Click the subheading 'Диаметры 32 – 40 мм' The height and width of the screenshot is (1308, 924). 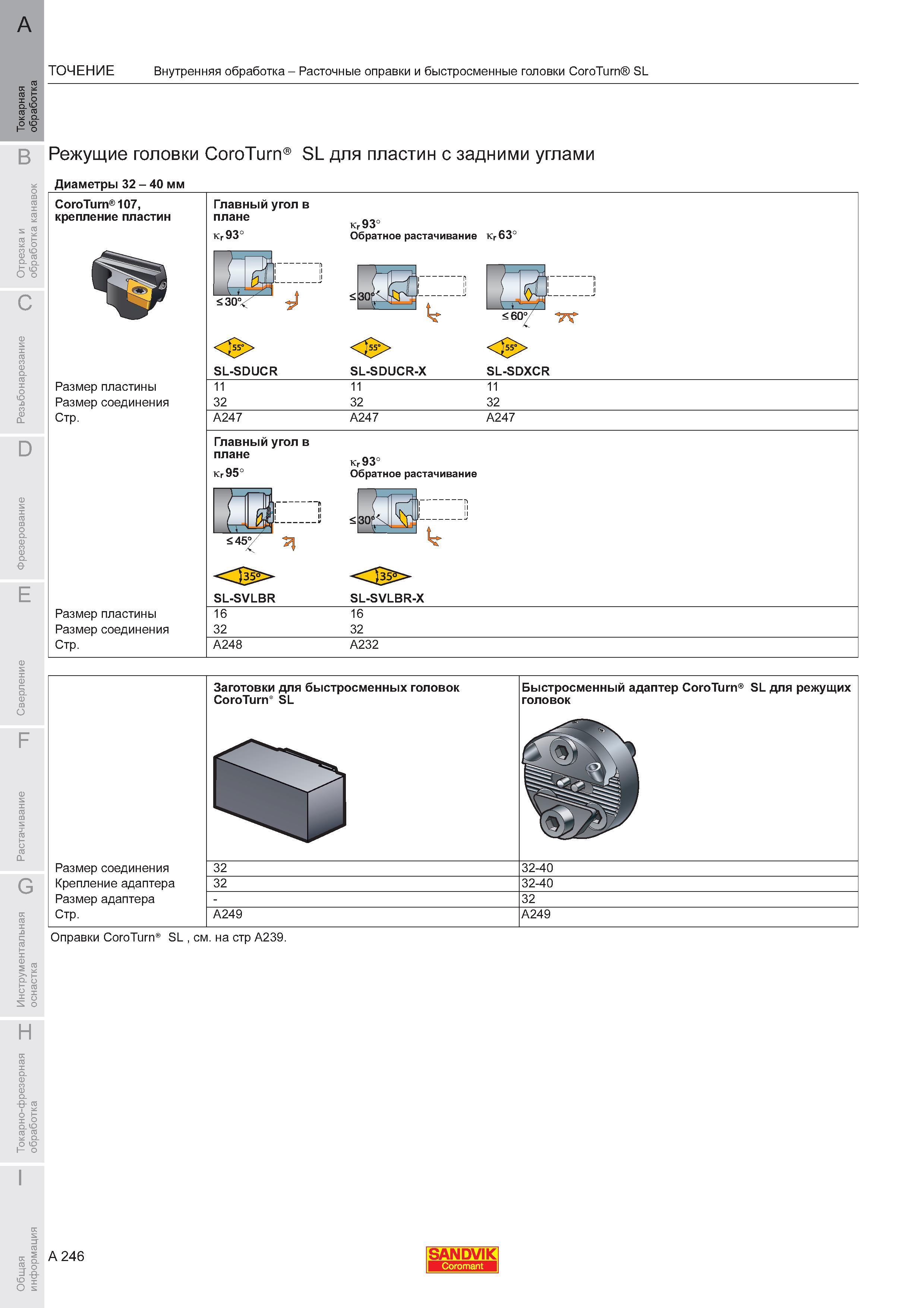click(x=120, y=184)
